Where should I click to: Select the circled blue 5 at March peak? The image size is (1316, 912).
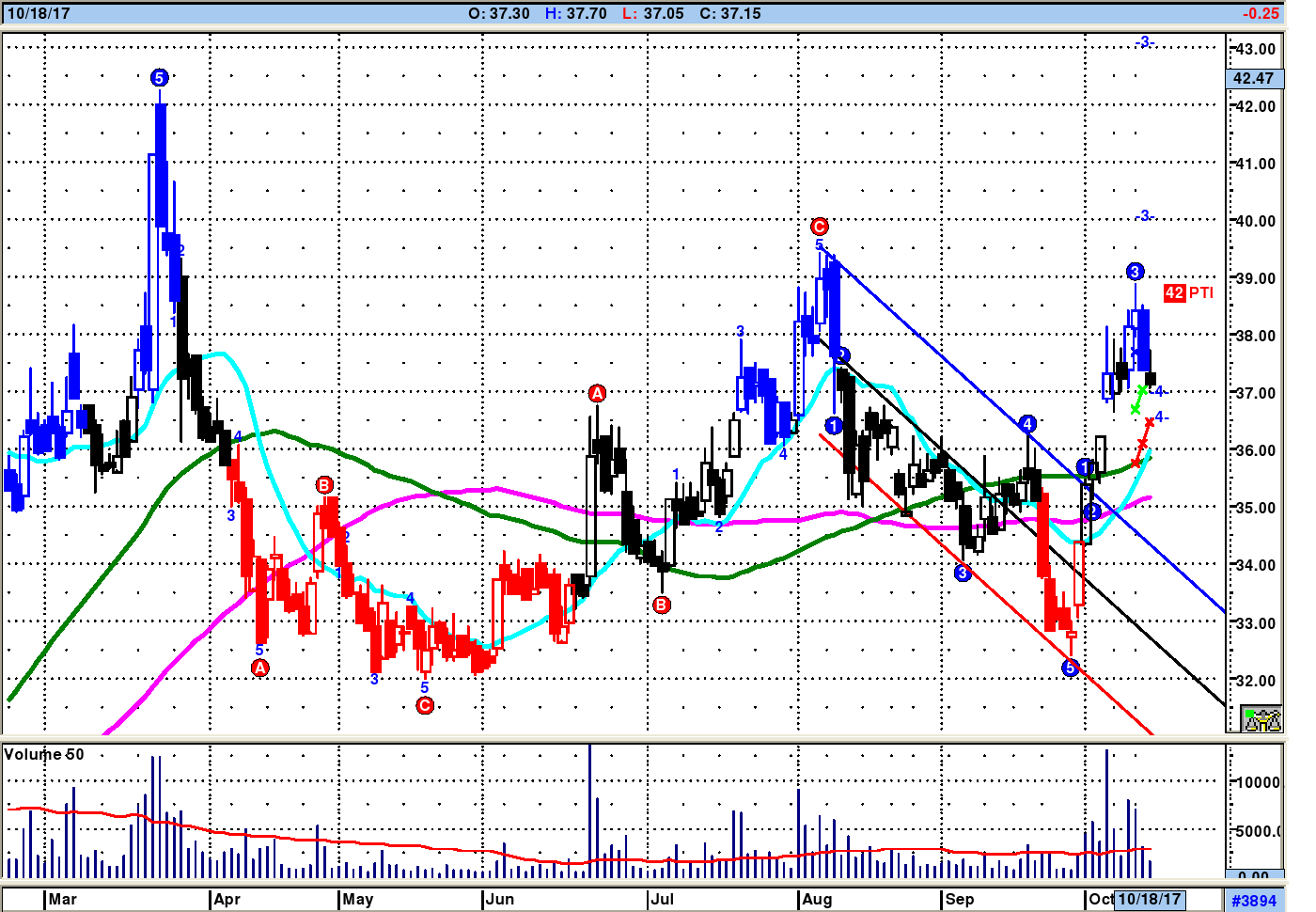point(159,78)
